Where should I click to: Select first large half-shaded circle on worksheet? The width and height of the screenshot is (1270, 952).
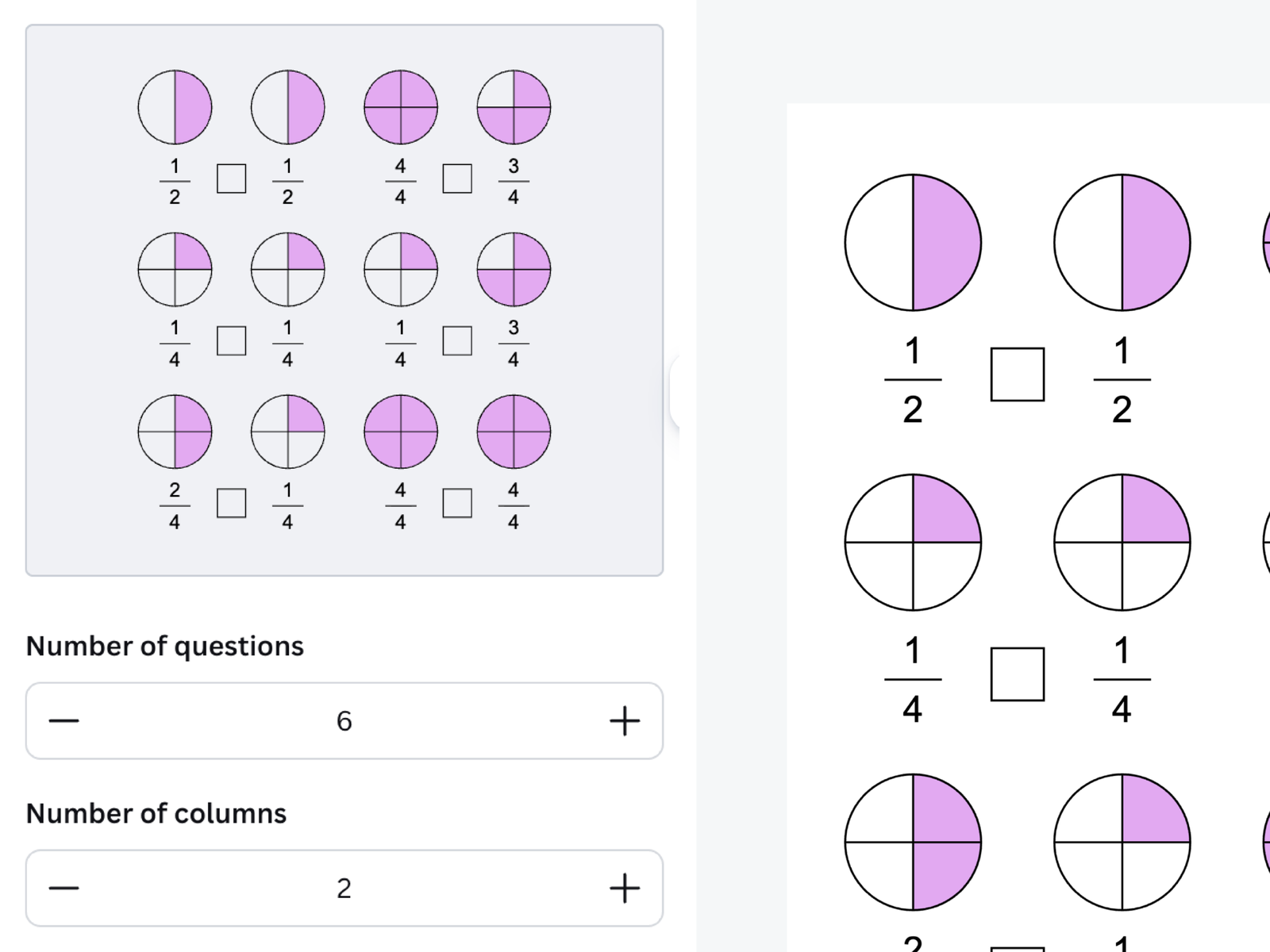913,243
